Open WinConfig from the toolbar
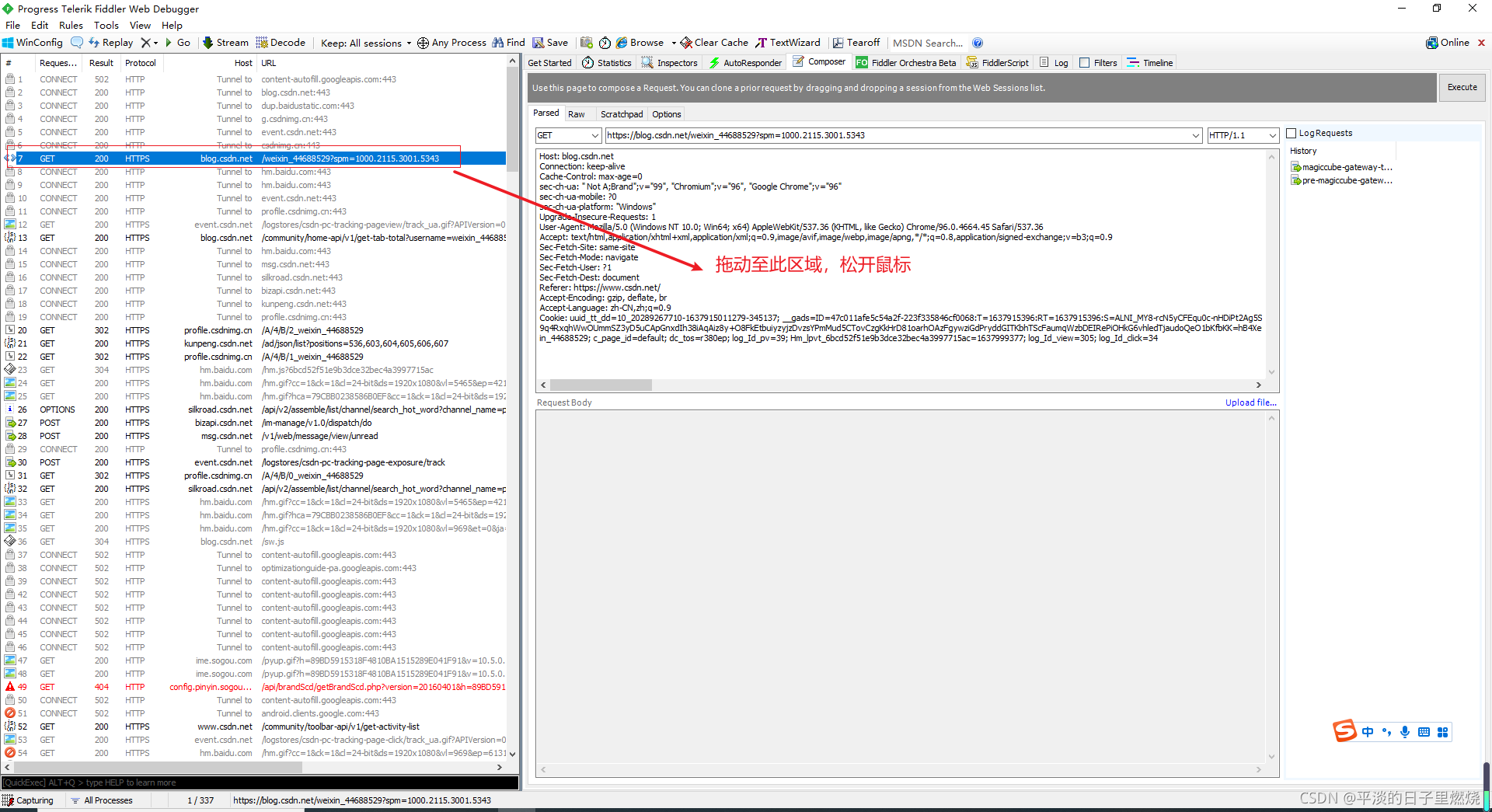This screenshot has width=1492, height=812. coord(32,43)
